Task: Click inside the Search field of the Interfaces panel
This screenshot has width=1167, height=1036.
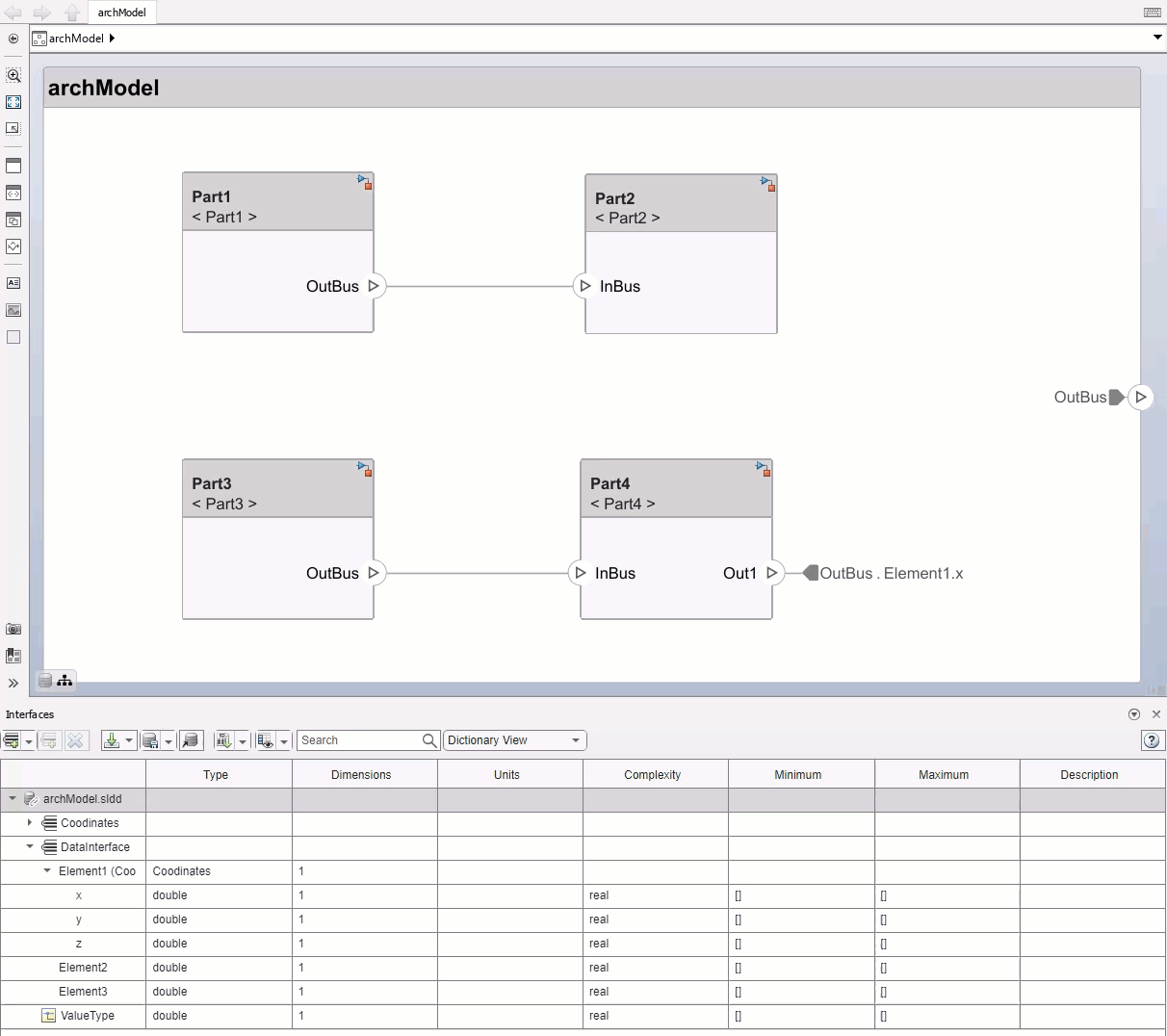Action: [x=366, y=740]
